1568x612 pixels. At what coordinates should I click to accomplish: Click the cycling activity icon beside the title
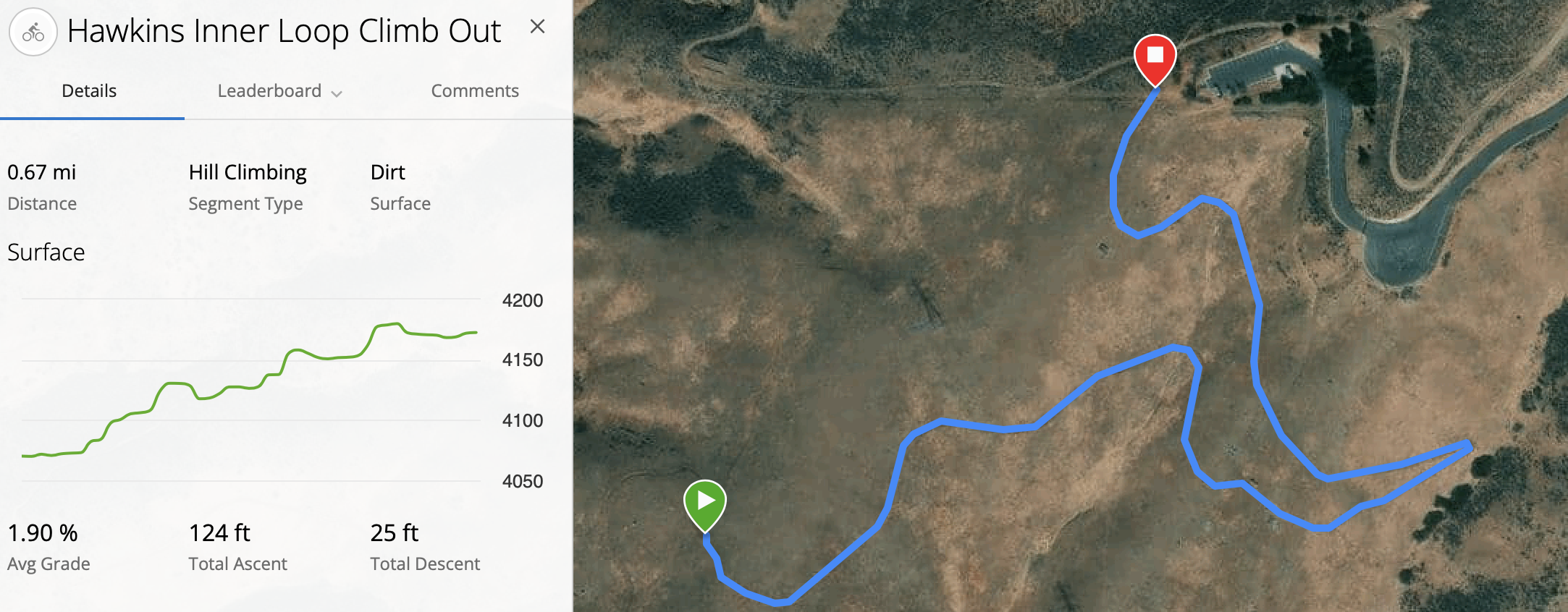click(x=33, y=32)
